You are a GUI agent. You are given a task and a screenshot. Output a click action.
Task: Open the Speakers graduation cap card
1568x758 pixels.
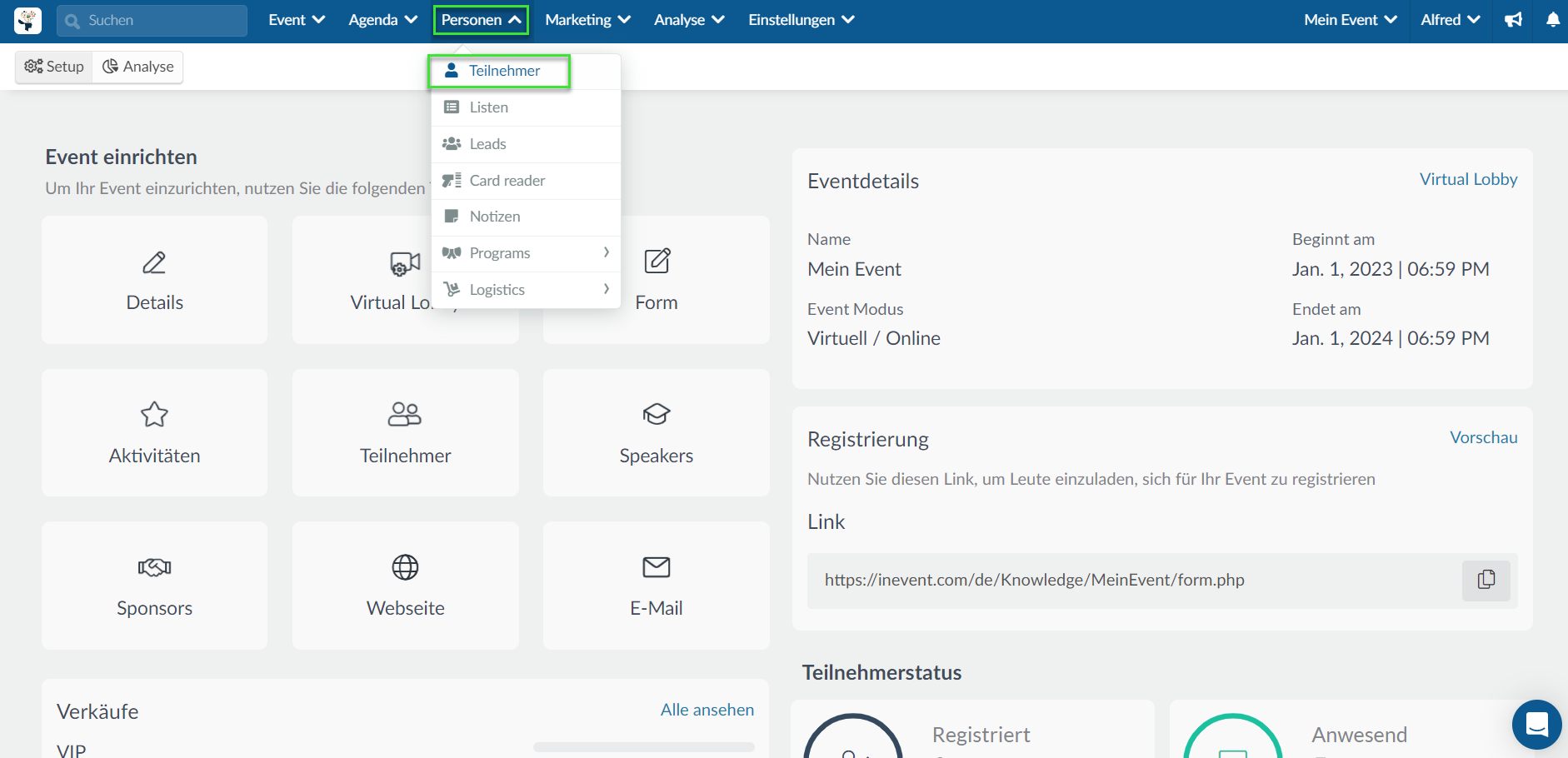click(x=657, y=433)
